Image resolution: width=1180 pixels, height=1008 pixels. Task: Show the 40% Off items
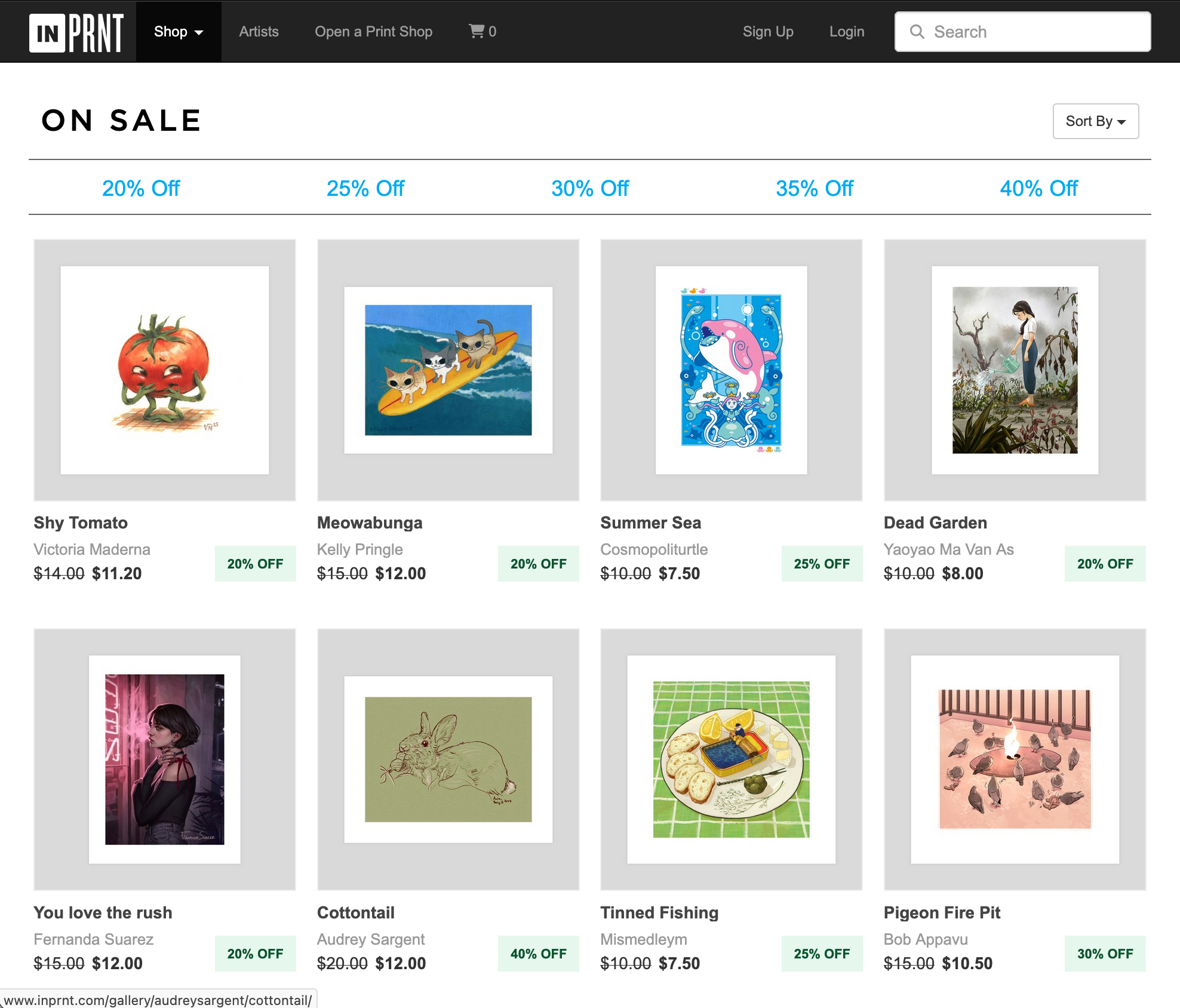click(1038, 189)
